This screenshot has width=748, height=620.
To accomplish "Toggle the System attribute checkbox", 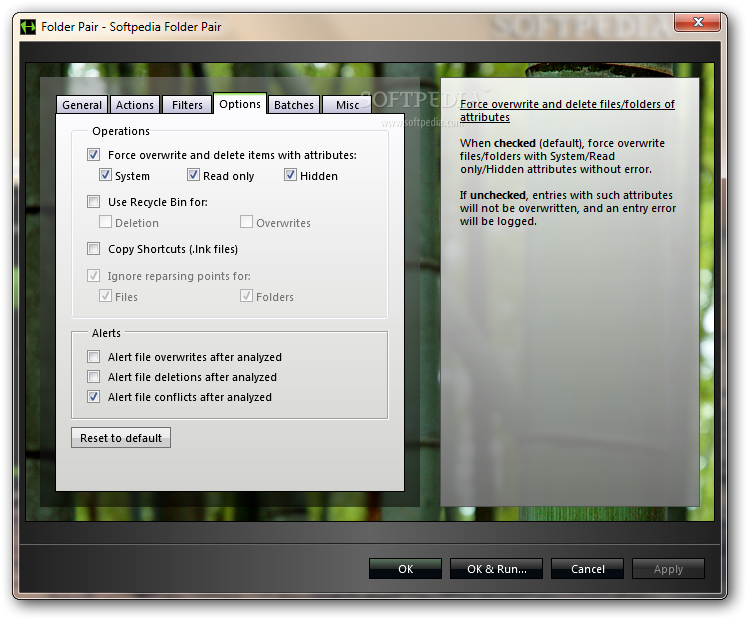I will (105, 175).
